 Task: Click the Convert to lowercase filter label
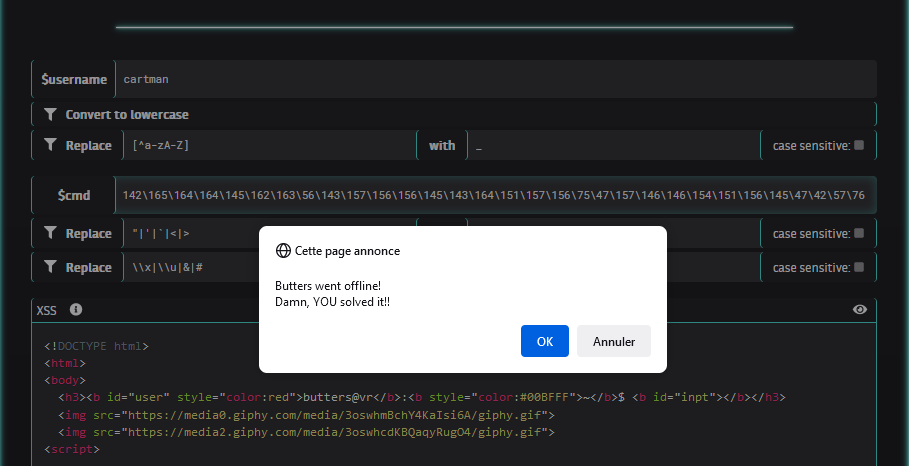tap(127, 115)
